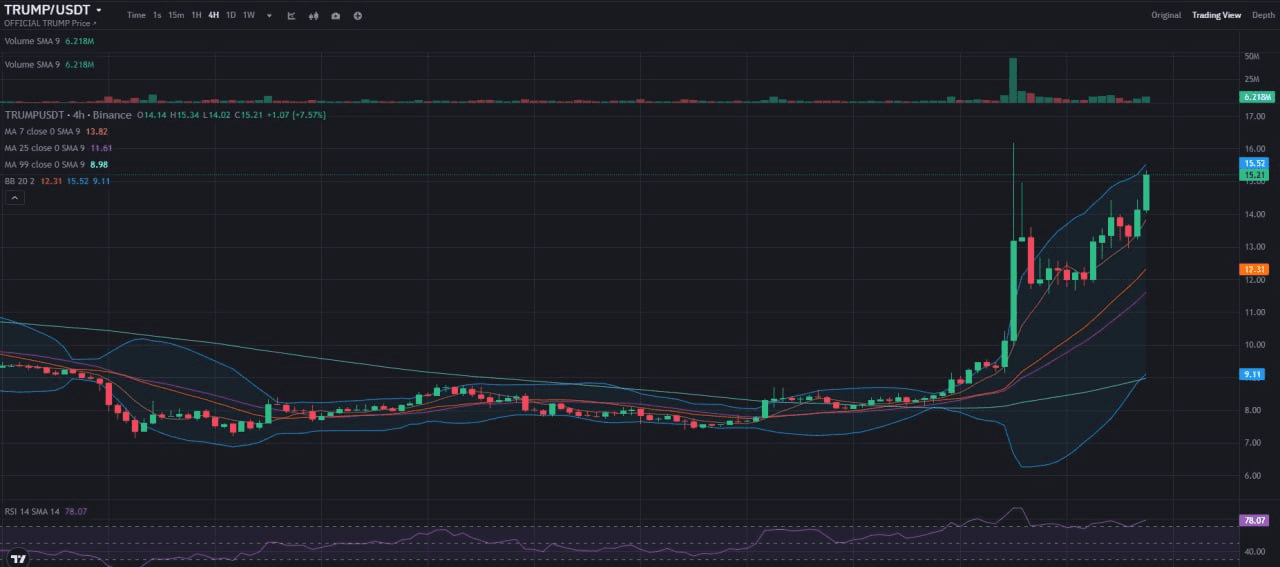Click the green 15.21 current price label
Image resolution: width=1280 pixels, height=567 pixels.
[x=1255, y=175]
